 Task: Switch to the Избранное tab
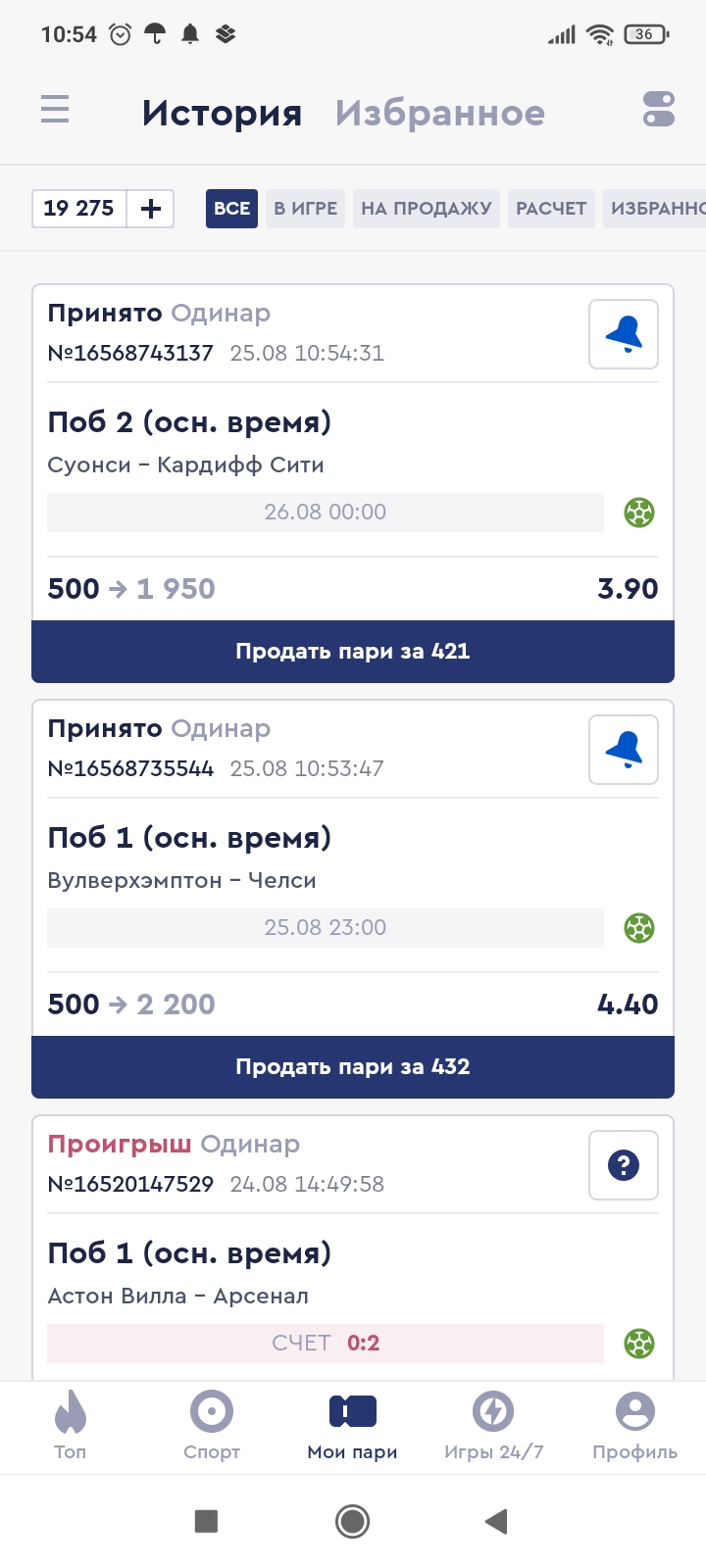(439, 113)
